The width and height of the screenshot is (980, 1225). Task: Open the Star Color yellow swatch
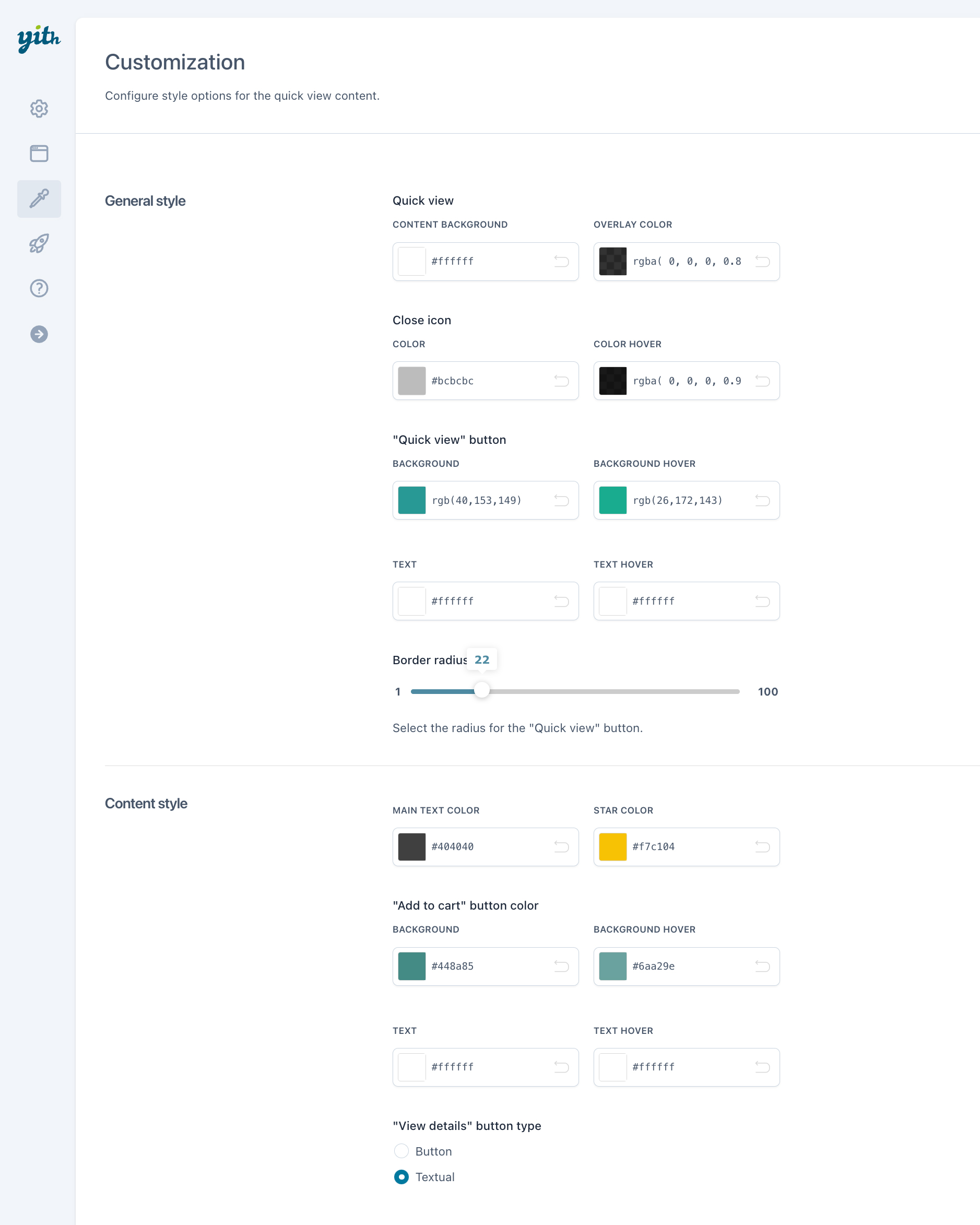(x=612, y=846)
